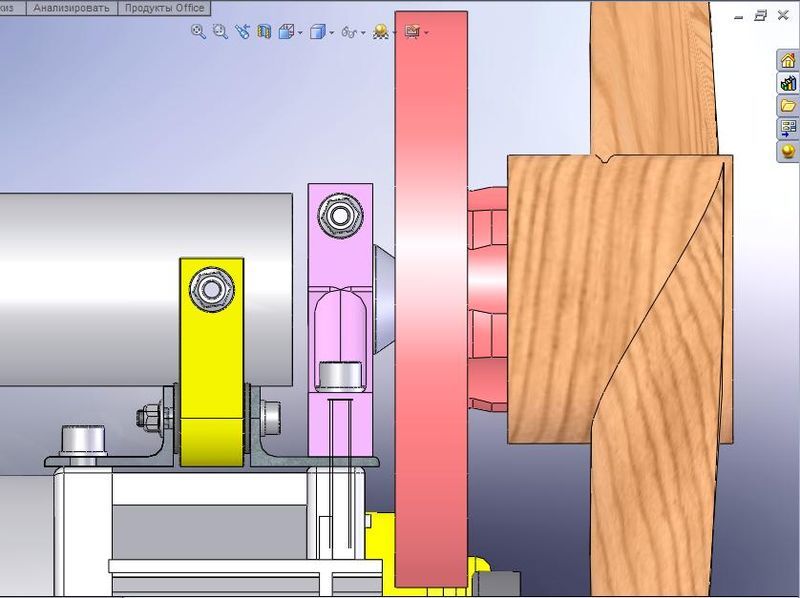The image size is (800, 598).
Task: Expand the Hide/Show Items glasses dropdown
Action: (x=363, y=33)
